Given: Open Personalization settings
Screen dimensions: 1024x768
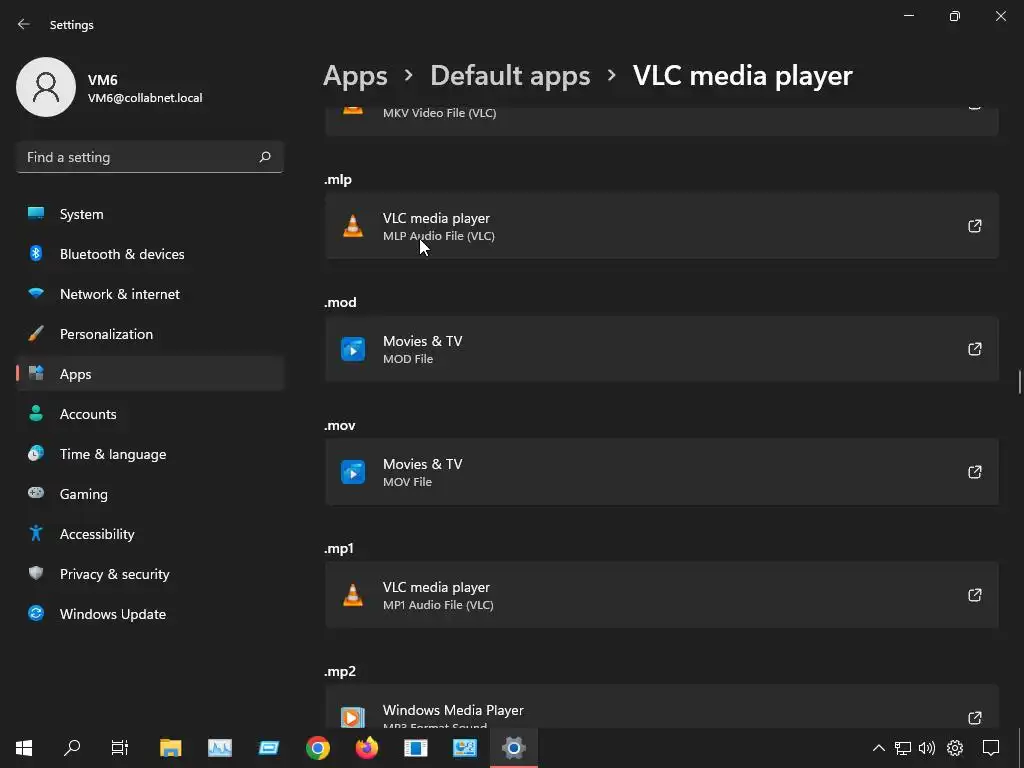Looking at the screenshot, I should tap(150, 334).
